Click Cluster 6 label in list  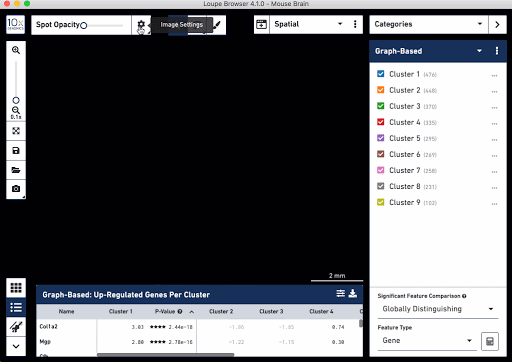(x=405, y=154)
